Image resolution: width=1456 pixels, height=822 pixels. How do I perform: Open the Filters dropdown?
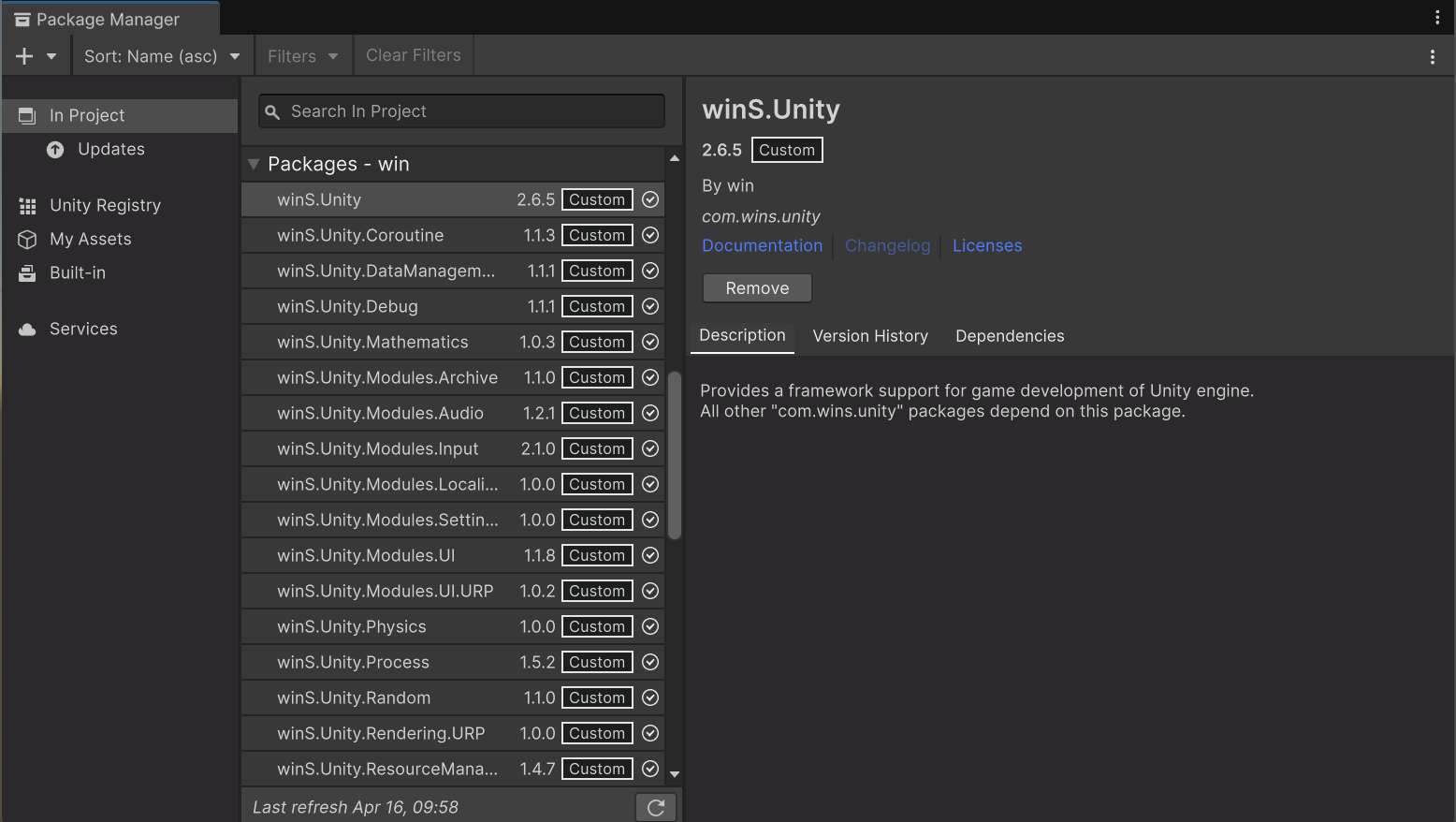click(301, 55)
